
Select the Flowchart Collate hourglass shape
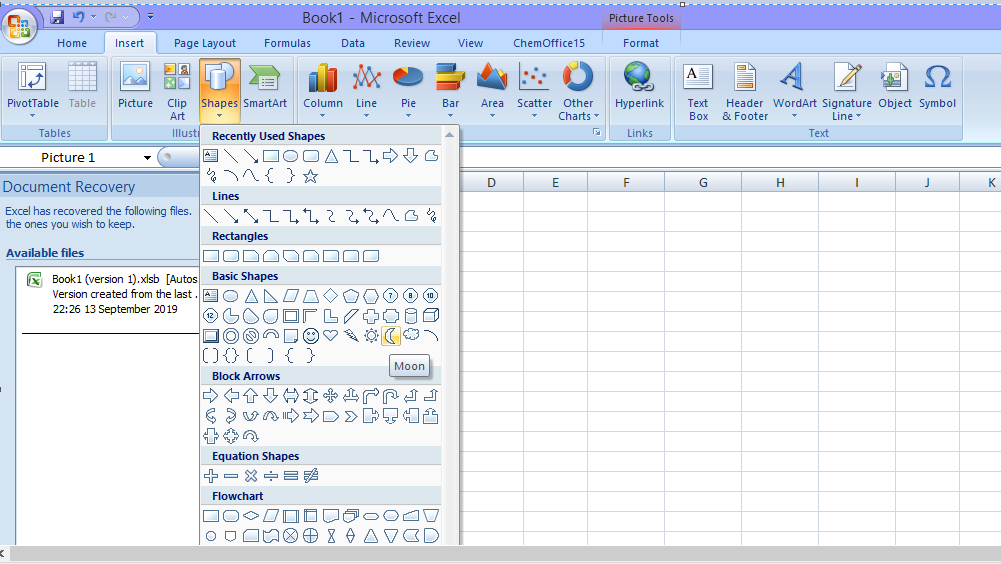click(331, 535)
